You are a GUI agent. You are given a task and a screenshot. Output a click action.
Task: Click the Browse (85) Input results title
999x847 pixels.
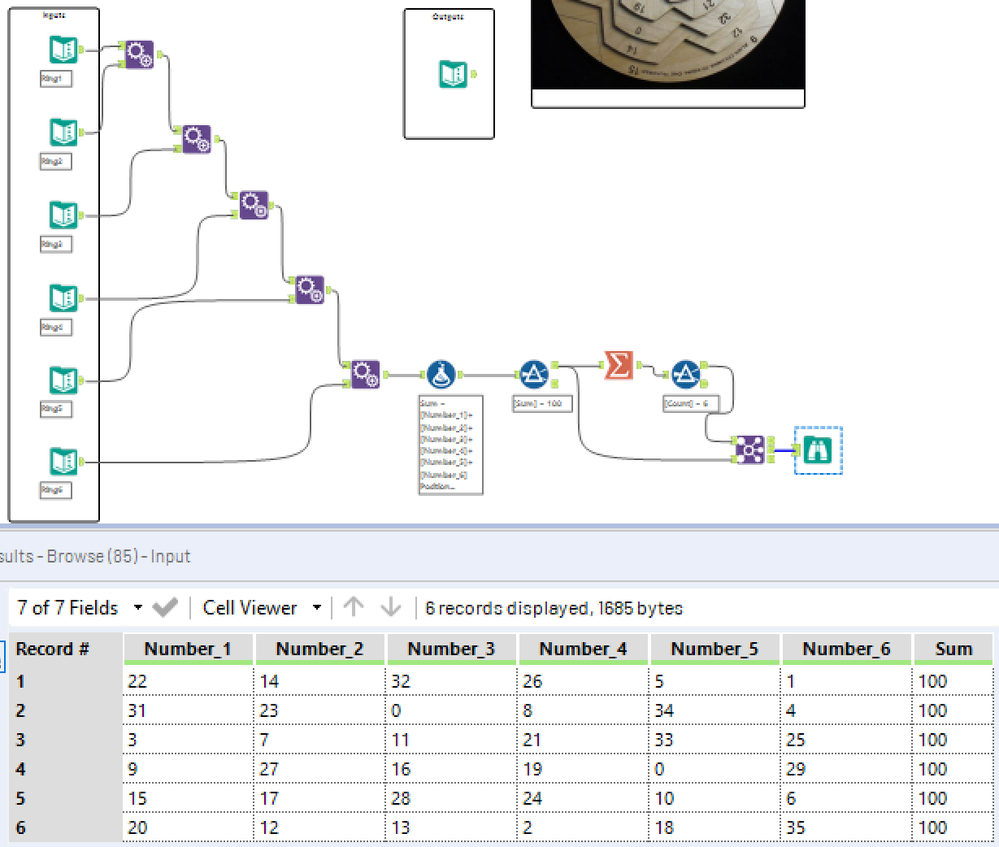tap(96, 556)
